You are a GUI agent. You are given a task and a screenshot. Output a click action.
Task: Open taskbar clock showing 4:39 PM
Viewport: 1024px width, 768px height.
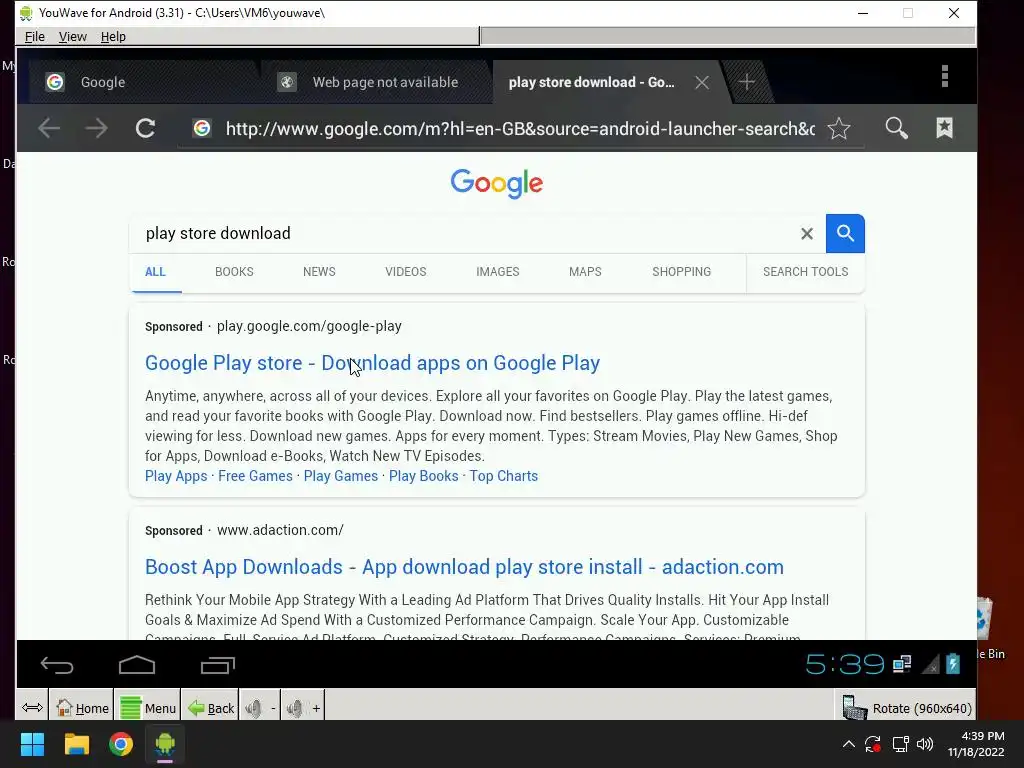[976, 744]
